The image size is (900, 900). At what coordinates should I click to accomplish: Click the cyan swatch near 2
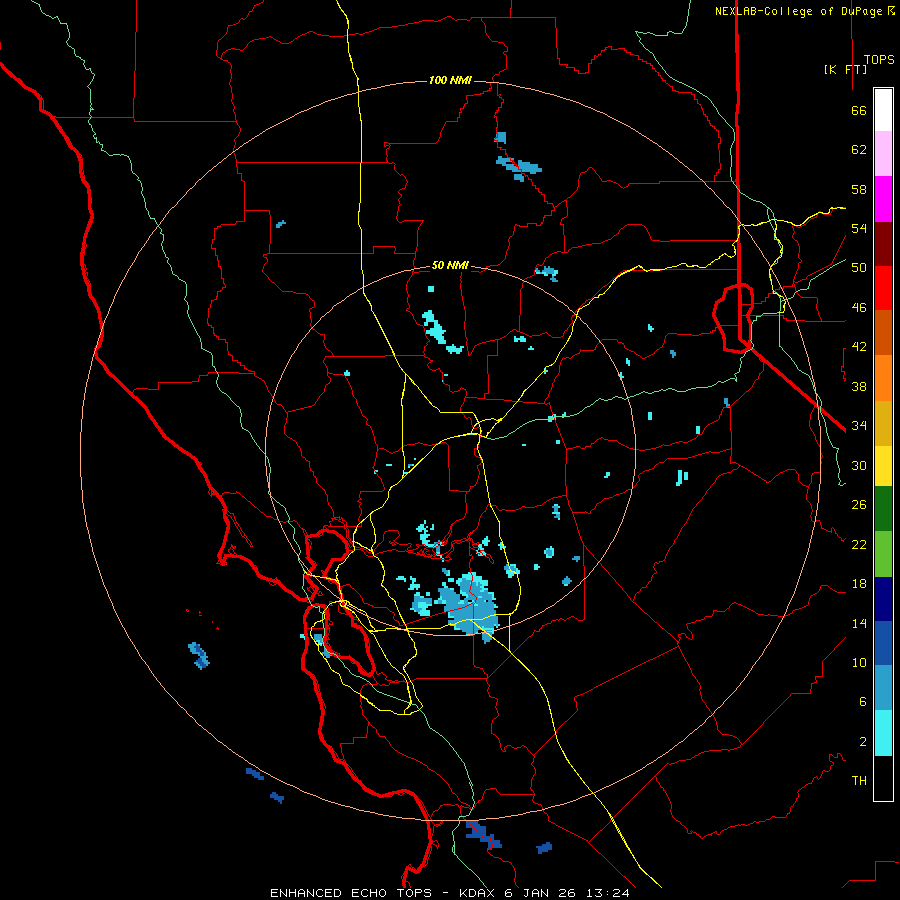coord(883,733)
